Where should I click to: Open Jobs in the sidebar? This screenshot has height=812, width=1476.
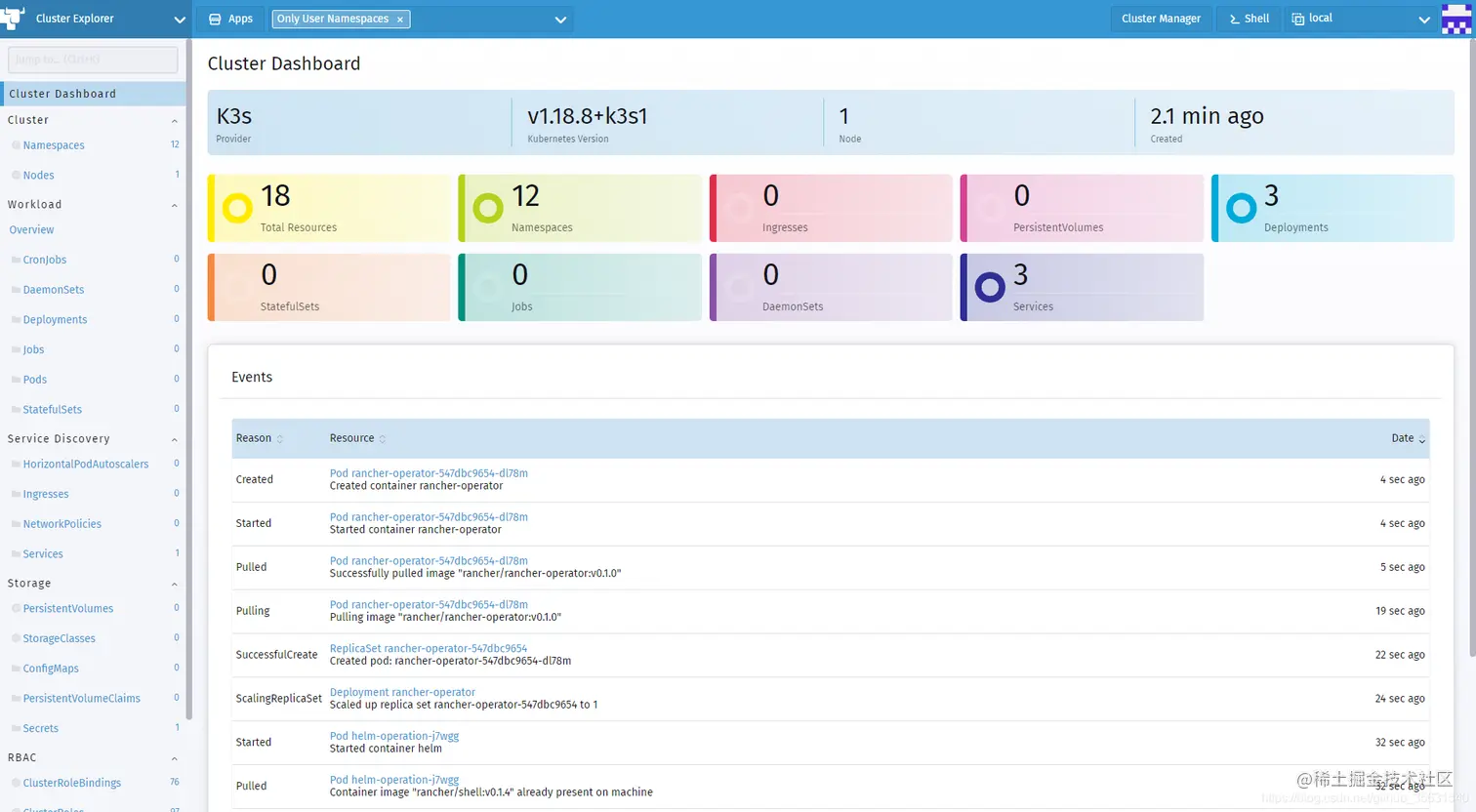click(x=33, y=349)
